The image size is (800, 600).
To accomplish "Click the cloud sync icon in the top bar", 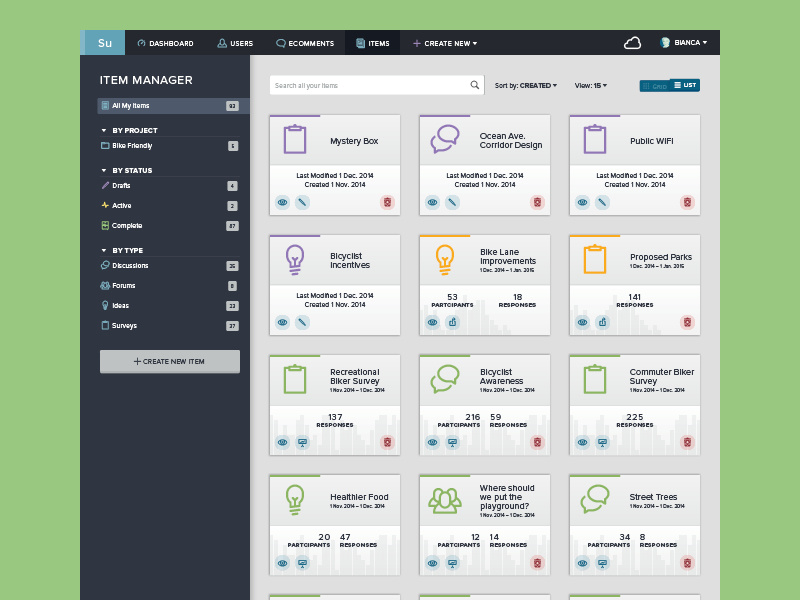I will pos(633,42).
